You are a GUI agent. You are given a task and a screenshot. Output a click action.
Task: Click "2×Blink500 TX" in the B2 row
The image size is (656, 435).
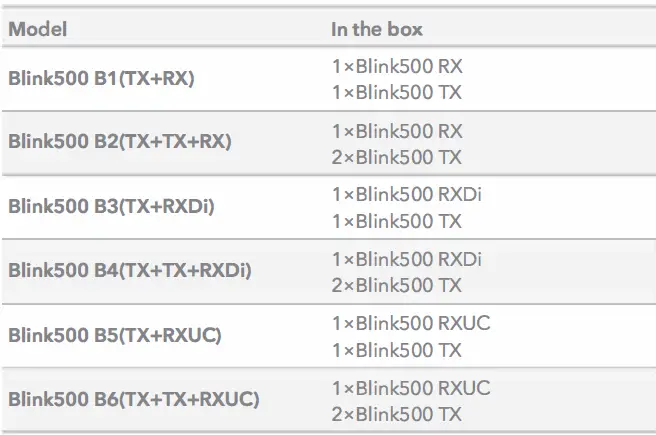click(397, 156)
